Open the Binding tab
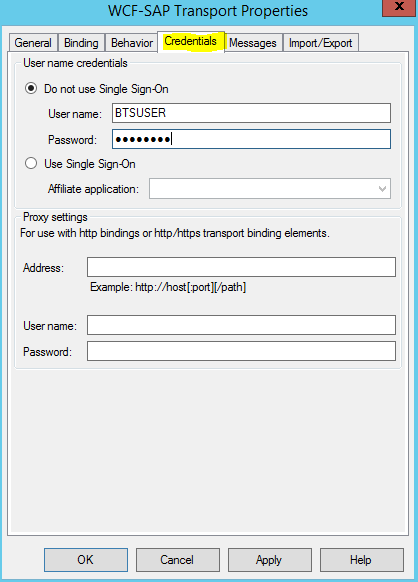Image resolution: width=418 pixels, height=582 pixels. tap(81, 43)
